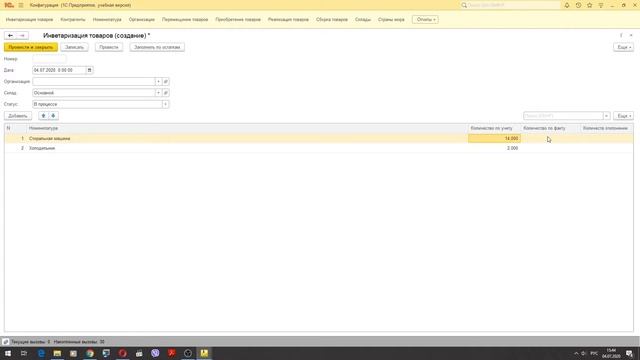This screenshot has height=360, width=640.
Task: Click Количество отклонение column header
Action: tap(607, 128)
